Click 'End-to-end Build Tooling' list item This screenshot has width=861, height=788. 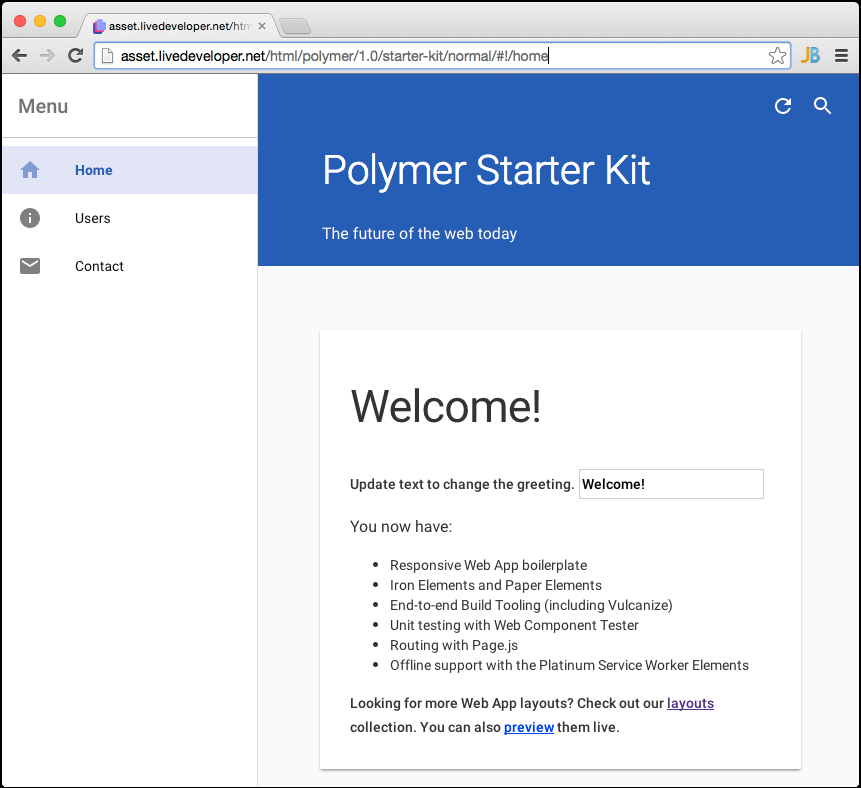531,605
